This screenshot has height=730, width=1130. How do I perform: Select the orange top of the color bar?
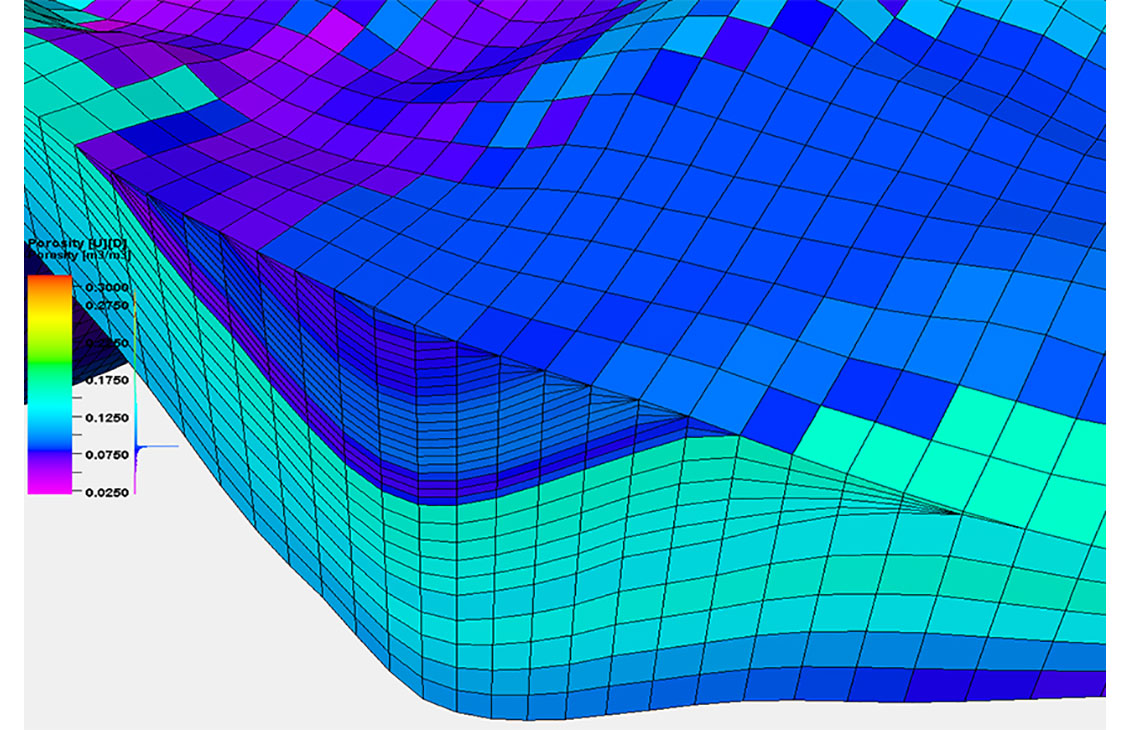point(48,285)
